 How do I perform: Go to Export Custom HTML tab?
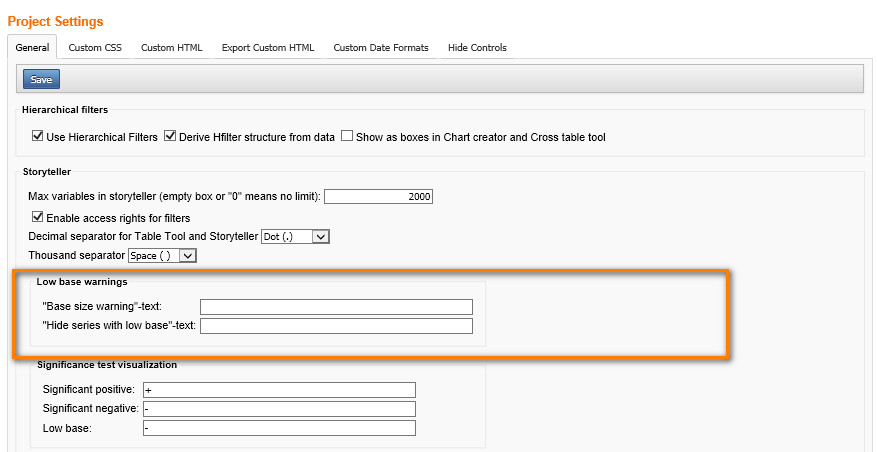(267, 47)
